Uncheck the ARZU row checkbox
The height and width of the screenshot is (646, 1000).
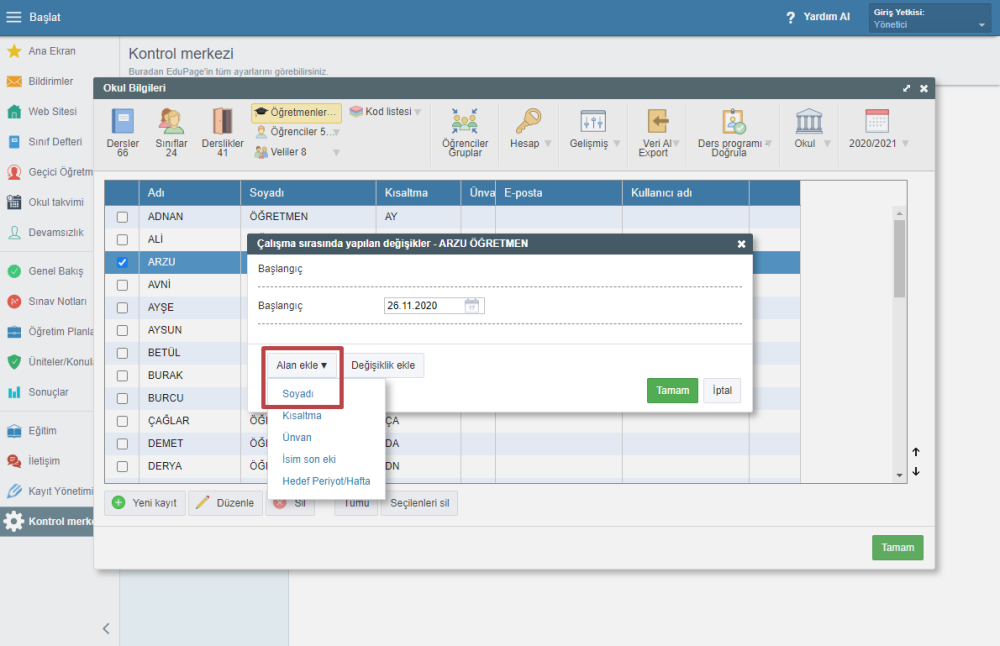pyautogui.click(x=122, y=262)
